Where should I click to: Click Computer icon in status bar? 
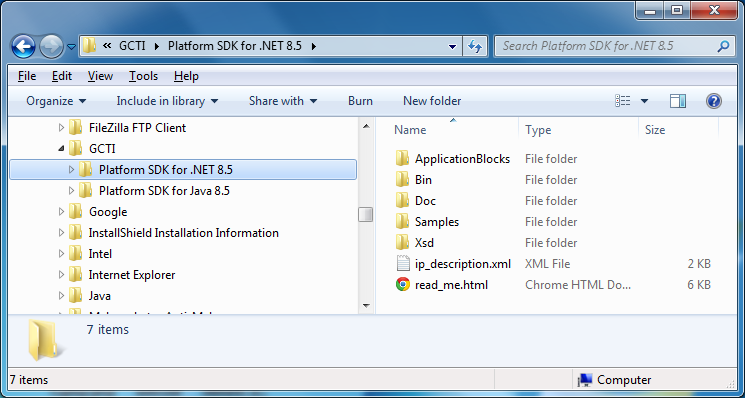tap(585, 380)
